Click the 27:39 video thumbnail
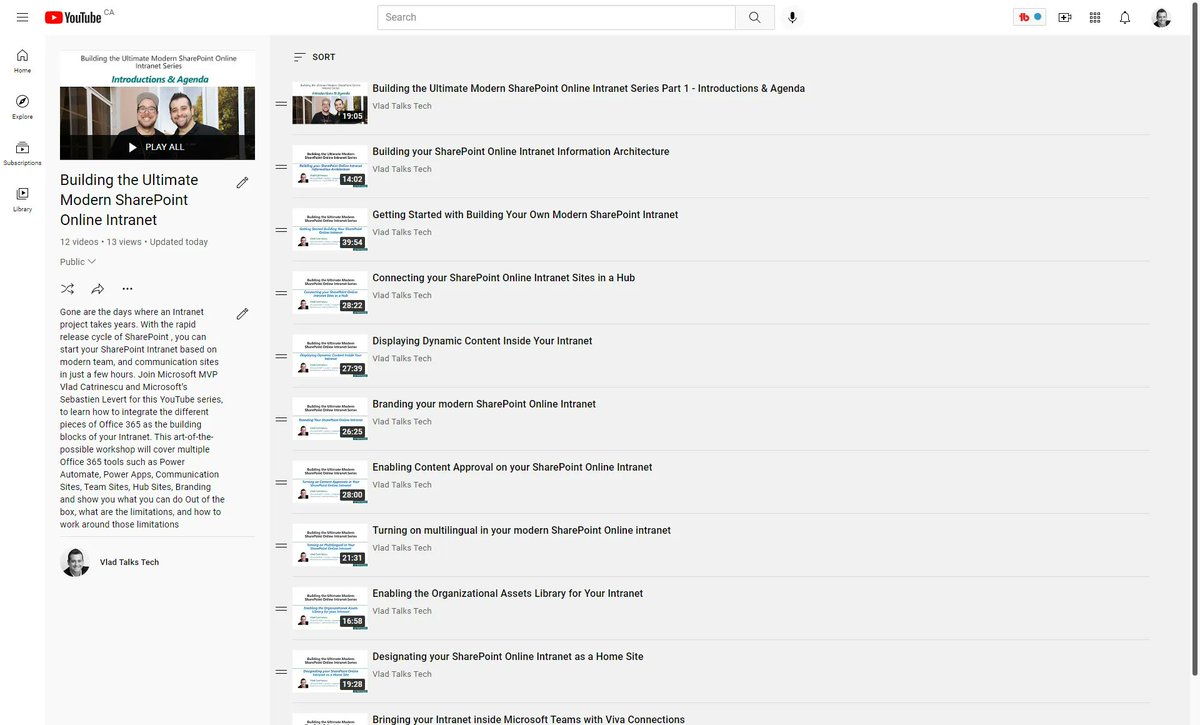The height and width of the screenshot is (725, 1200). pyautogui.click(x=330, y=355)
